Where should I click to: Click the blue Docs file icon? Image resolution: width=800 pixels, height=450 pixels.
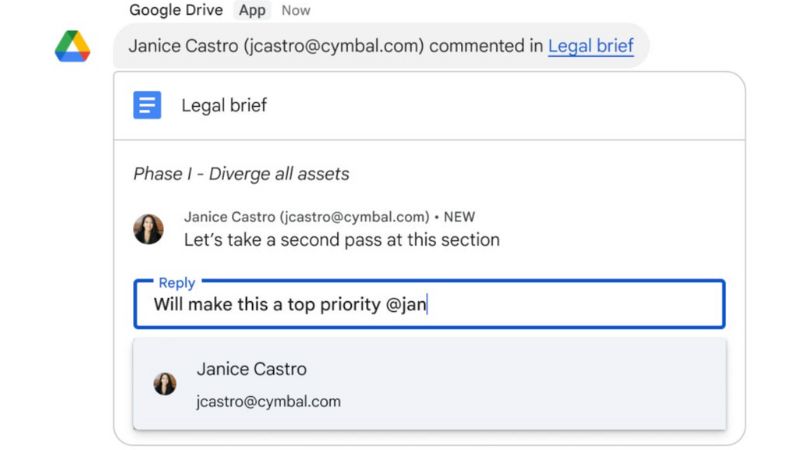click(147, 105)
